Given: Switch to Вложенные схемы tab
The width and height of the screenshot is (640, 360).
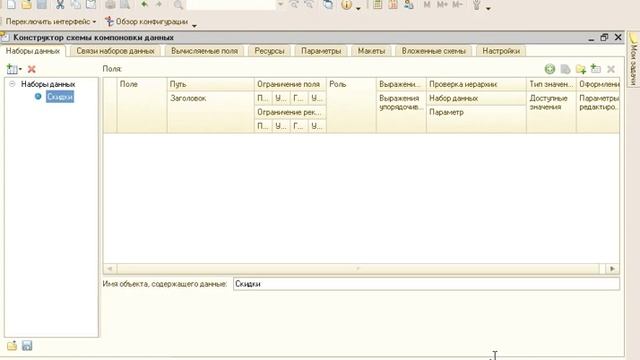Looking at the screenshot, I should tap(433, 51).
